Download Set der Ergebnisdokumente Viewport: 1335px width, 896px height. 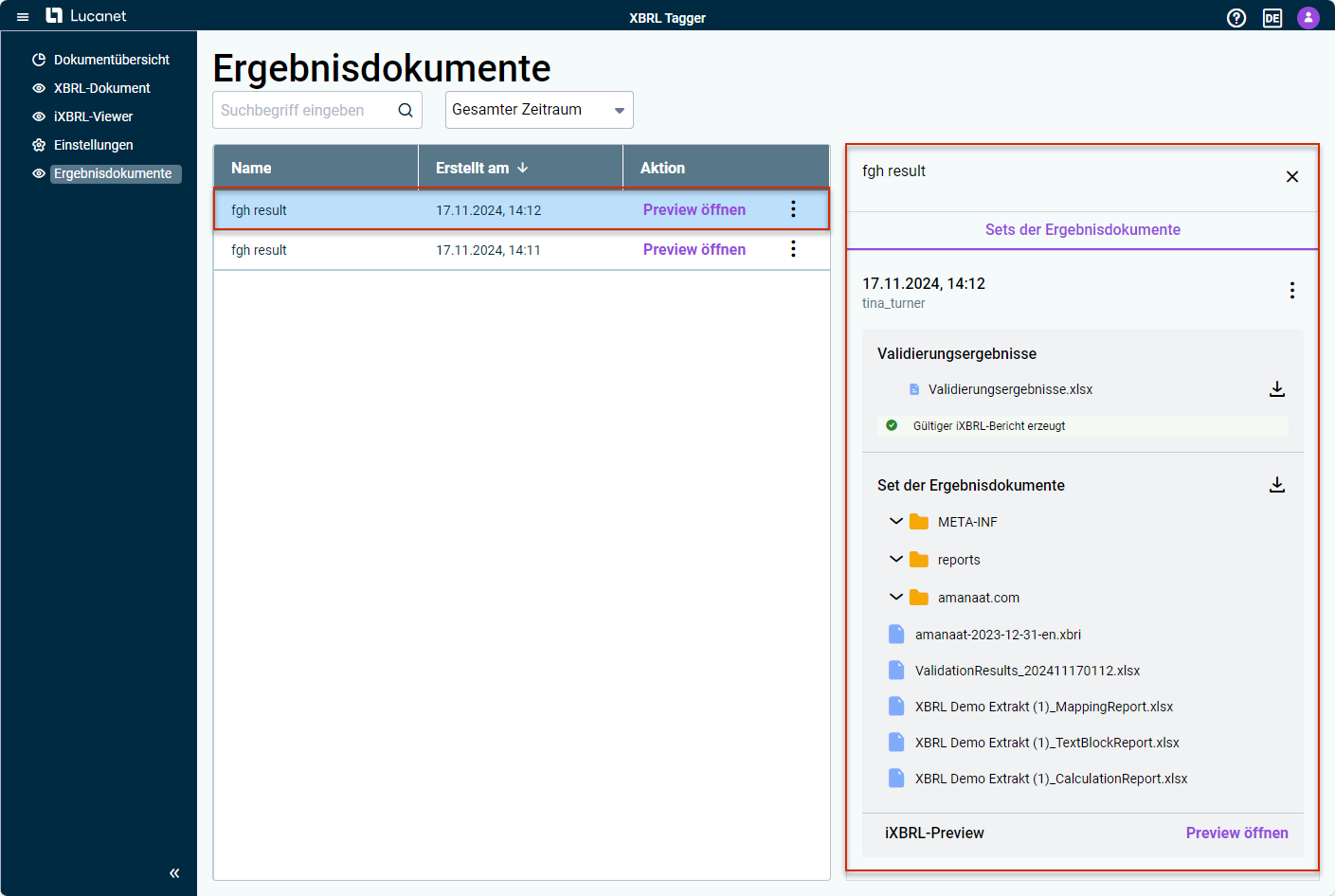pos(1277,485)
